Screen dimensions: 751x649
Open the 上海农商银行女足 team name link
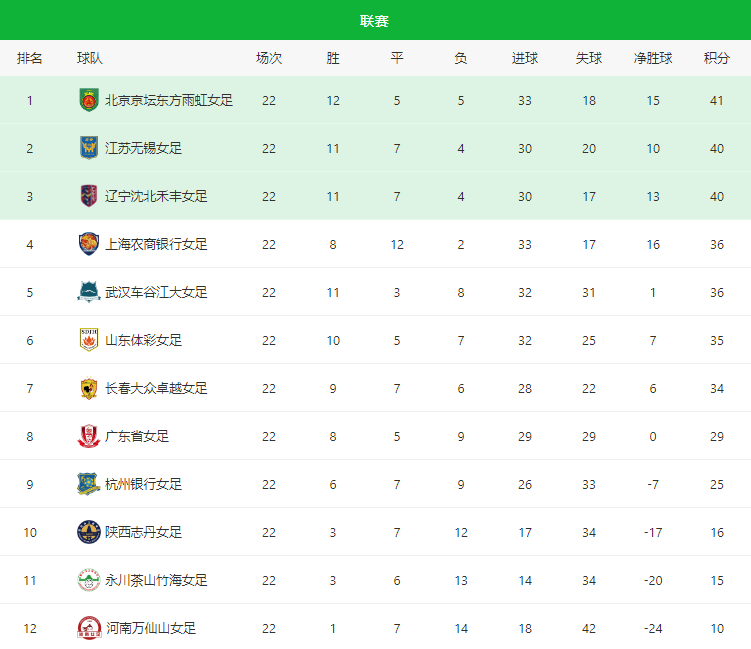pyautogui.click(x=156, y=244)
